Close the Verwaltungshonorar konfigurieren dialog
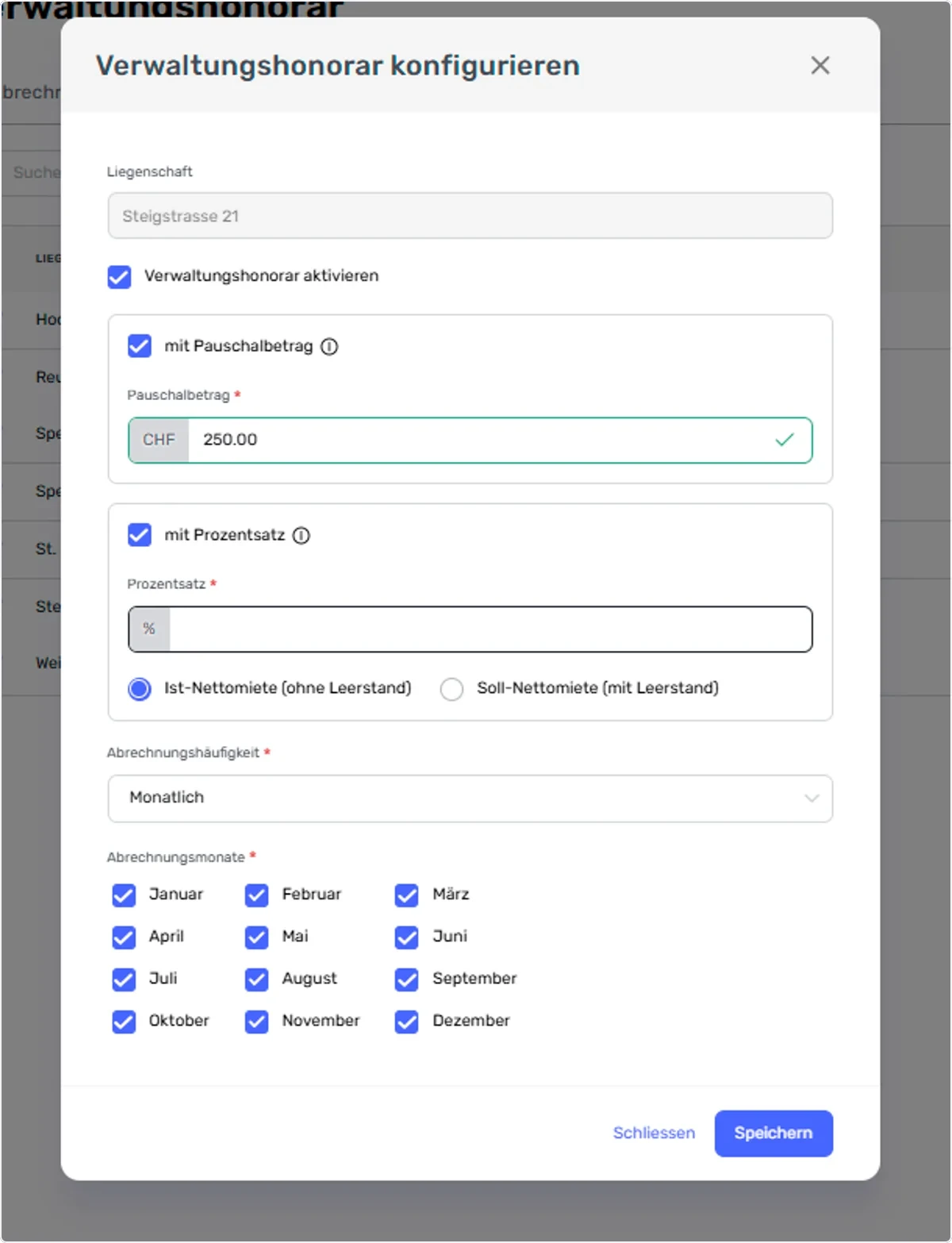Viewport: 952px width, 1243px height. click(x=820, y=65)
